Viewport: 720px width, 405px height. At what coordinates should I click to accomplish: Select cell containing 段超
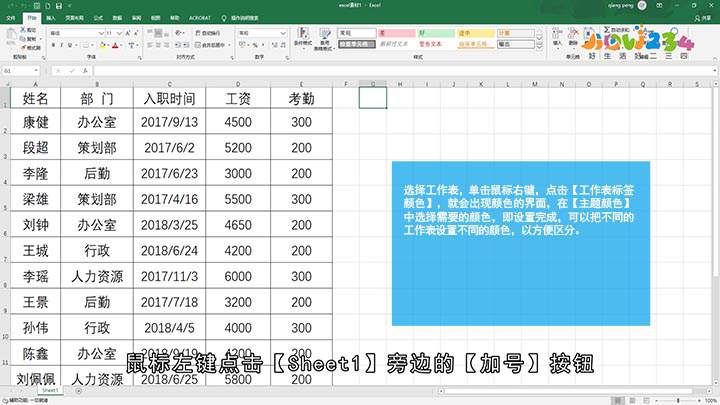(x=35, y=147)
